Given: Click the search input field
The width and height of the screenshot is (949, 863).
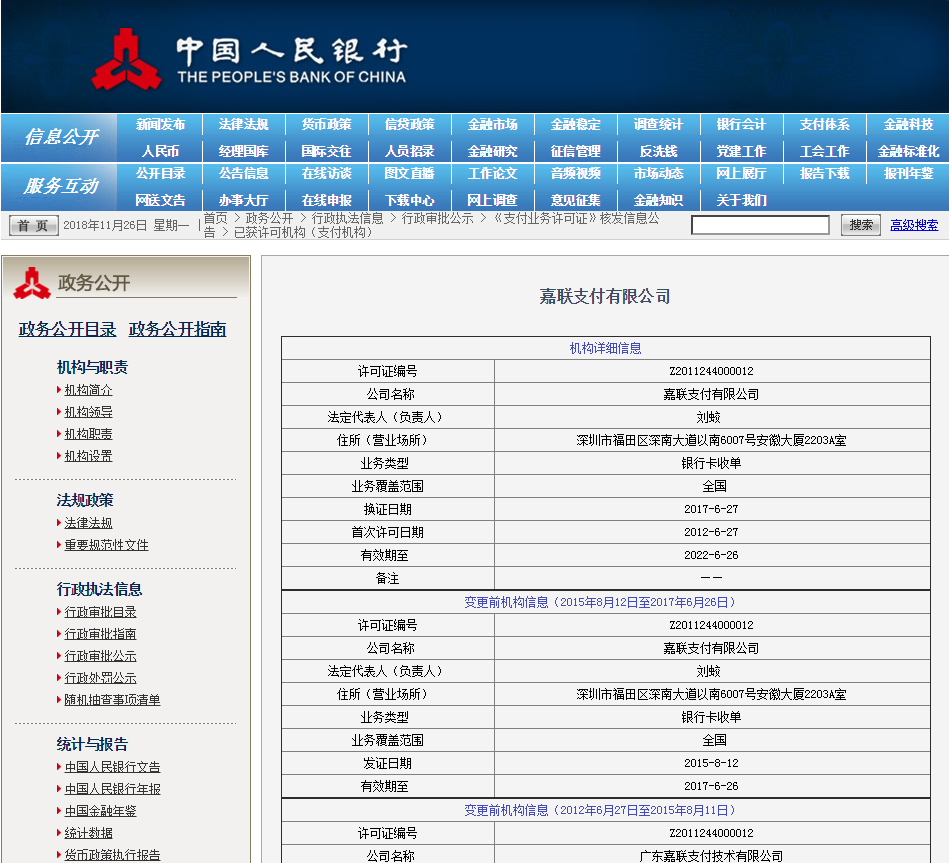Looking at the screenshot, I should click(x=760, y=225).
